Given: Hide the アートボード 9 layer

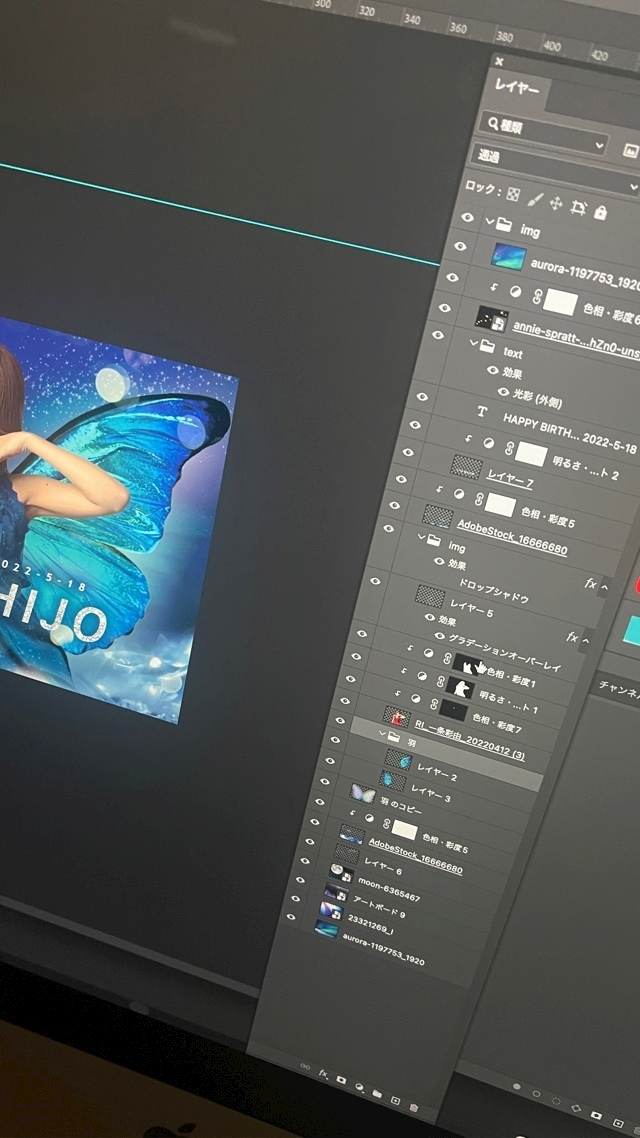Looking at the screenshot, I should (x=300, y=879).
